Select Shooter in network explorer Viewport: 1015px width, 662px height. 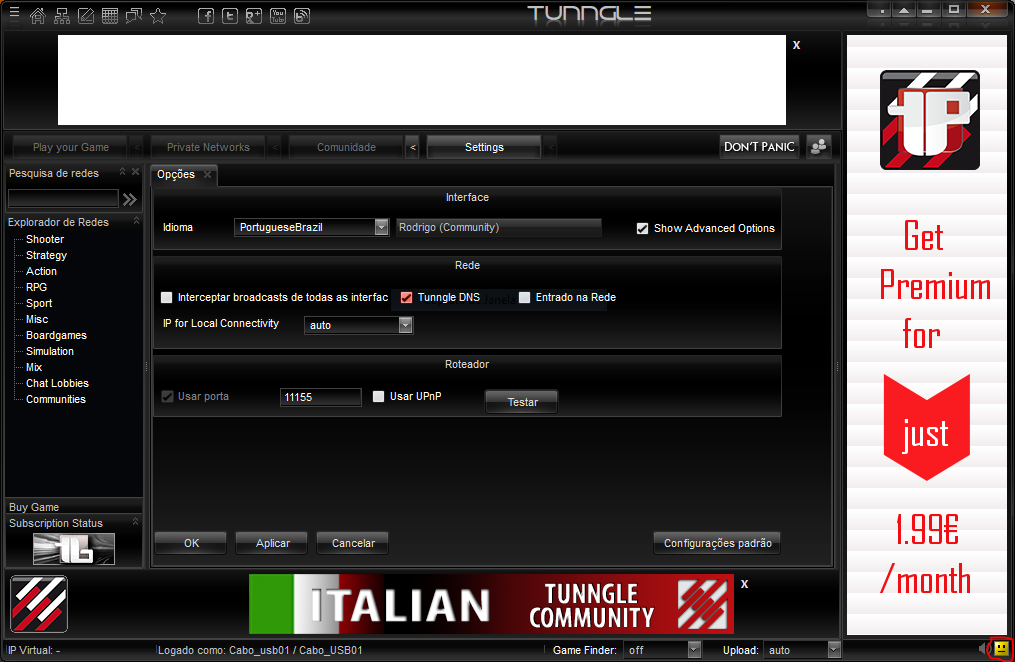(x=45, y=239)
